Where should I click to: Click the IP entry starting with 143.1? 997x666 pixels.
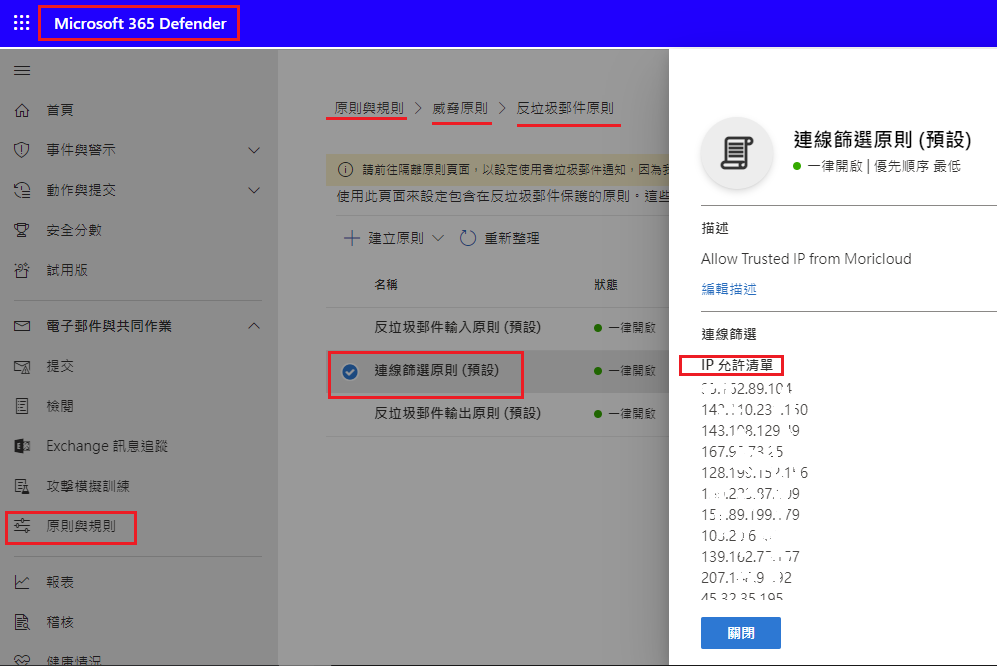coord(750,431)
